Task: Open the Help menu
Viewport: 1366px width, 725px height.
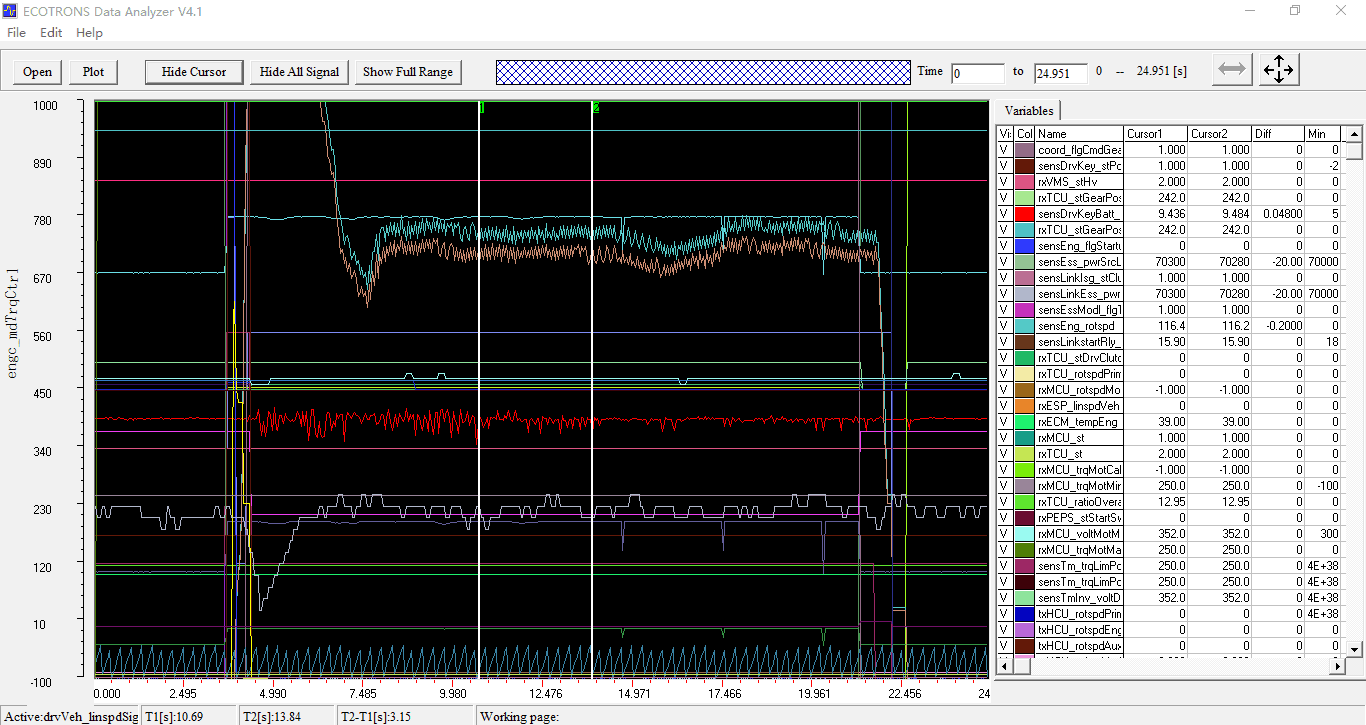Action: click(89, 32)
